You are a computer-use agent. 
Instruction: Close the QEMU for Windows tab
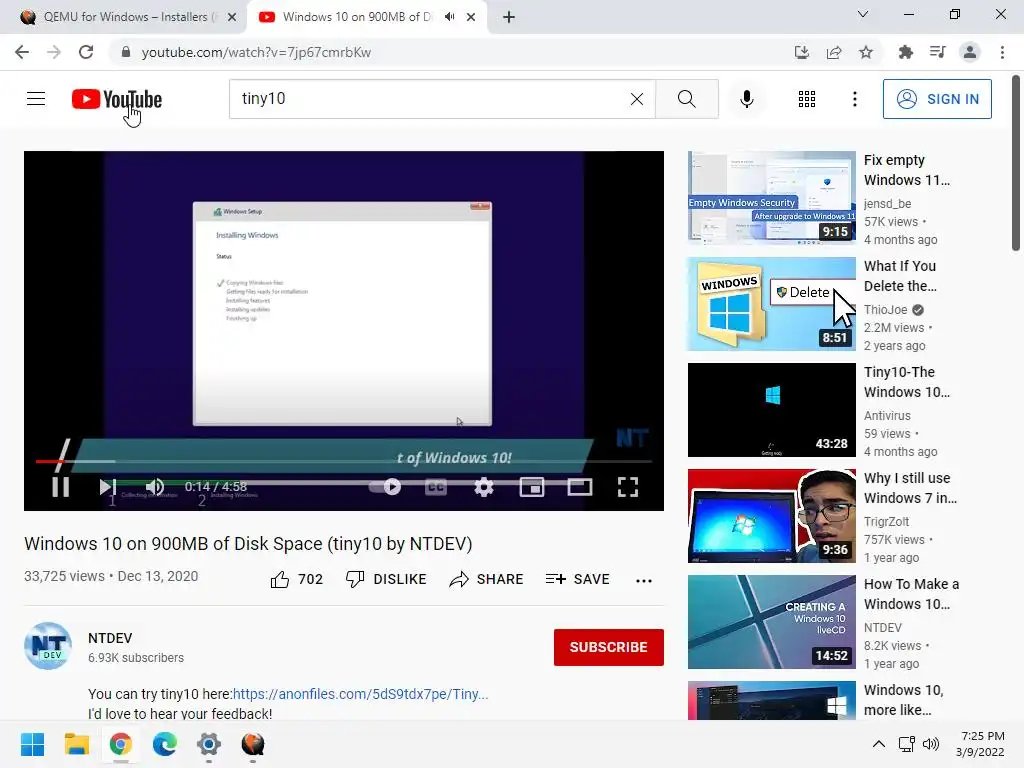click(231, 17)
